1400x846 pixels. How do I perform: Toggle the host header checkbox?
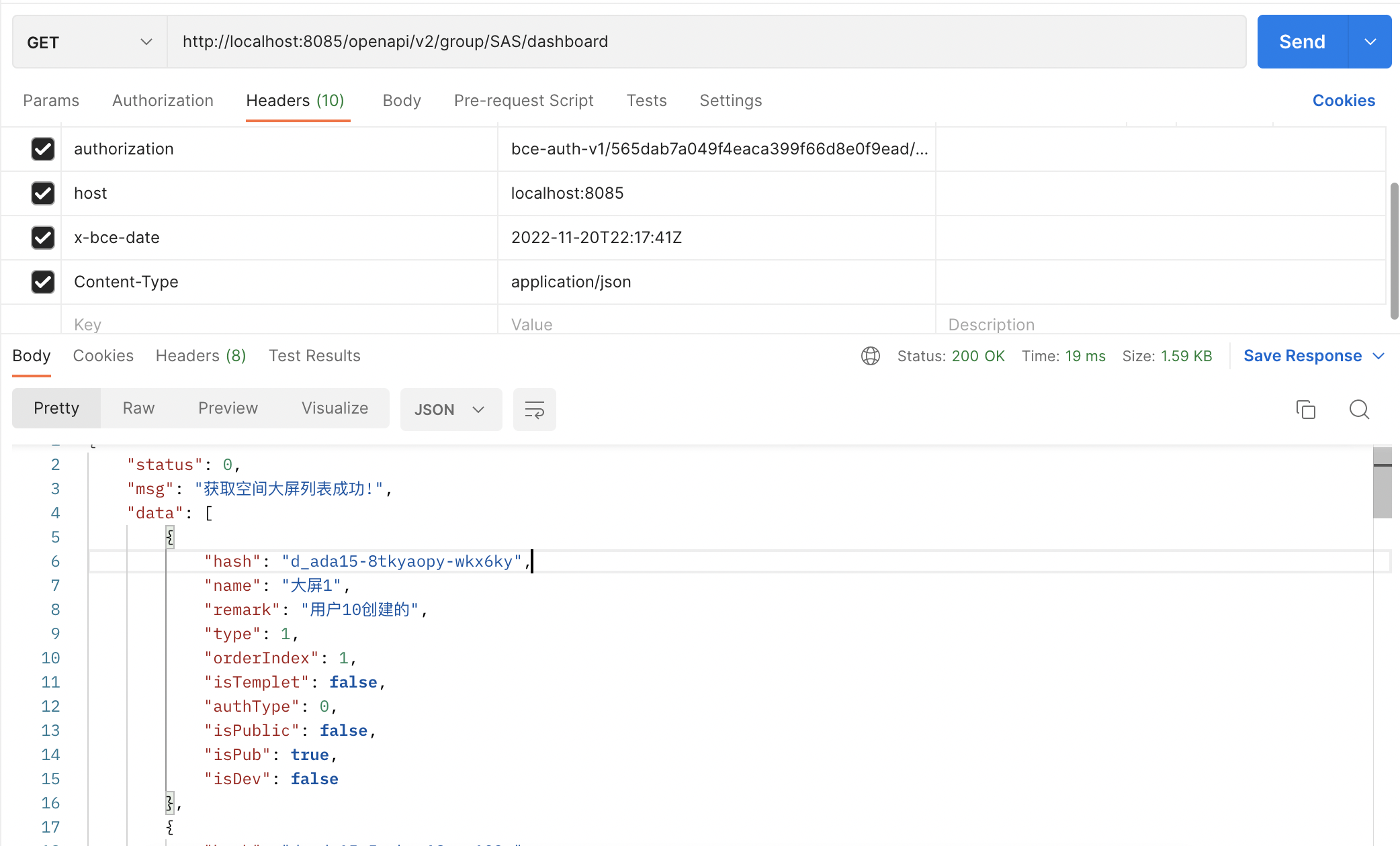point(42,192)
